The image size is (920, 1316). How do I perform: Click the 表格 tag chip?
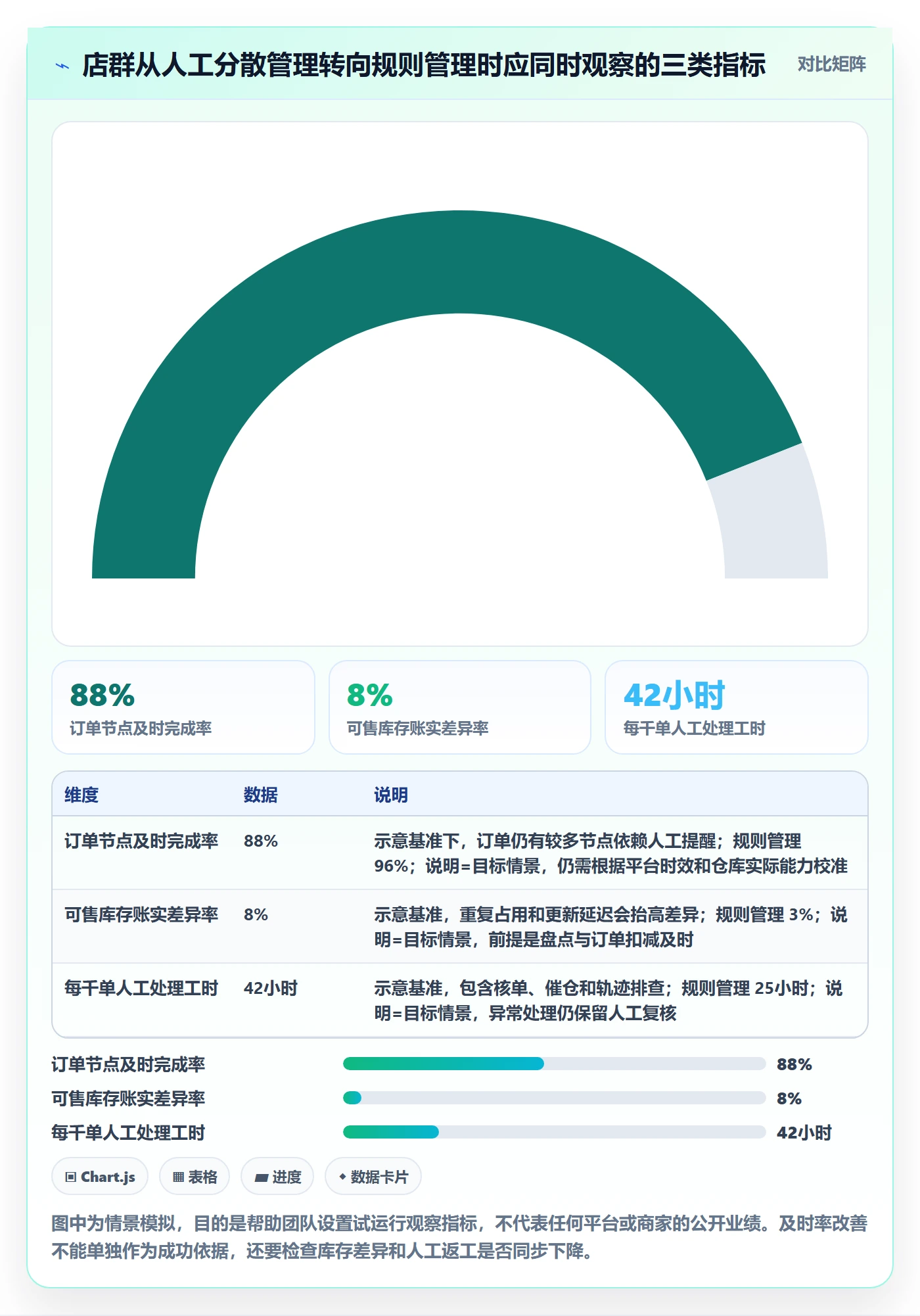(x=195, y=1177)
